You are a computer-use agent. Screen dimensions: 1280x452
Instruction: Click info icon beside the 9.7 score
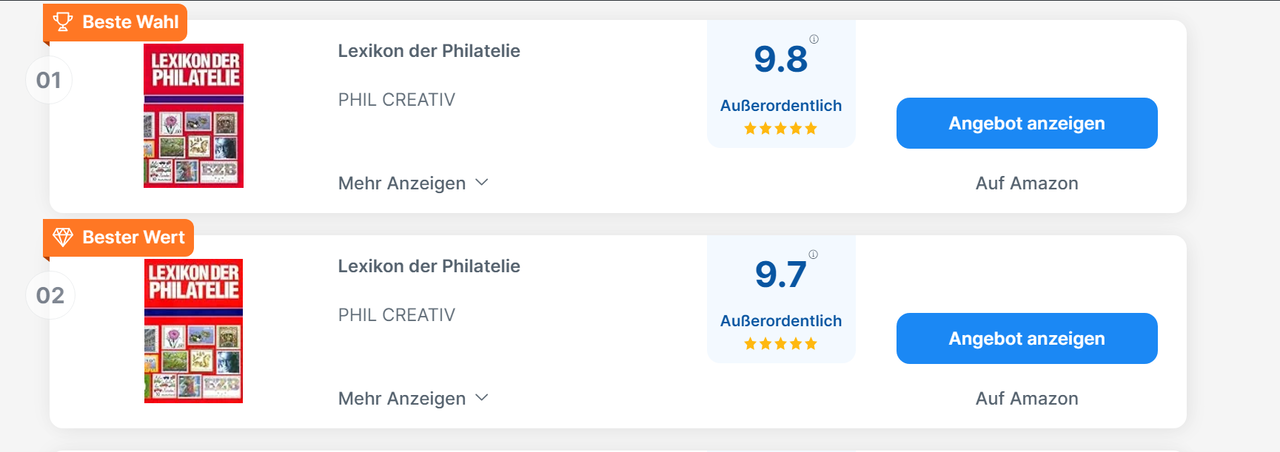[813, 255]
